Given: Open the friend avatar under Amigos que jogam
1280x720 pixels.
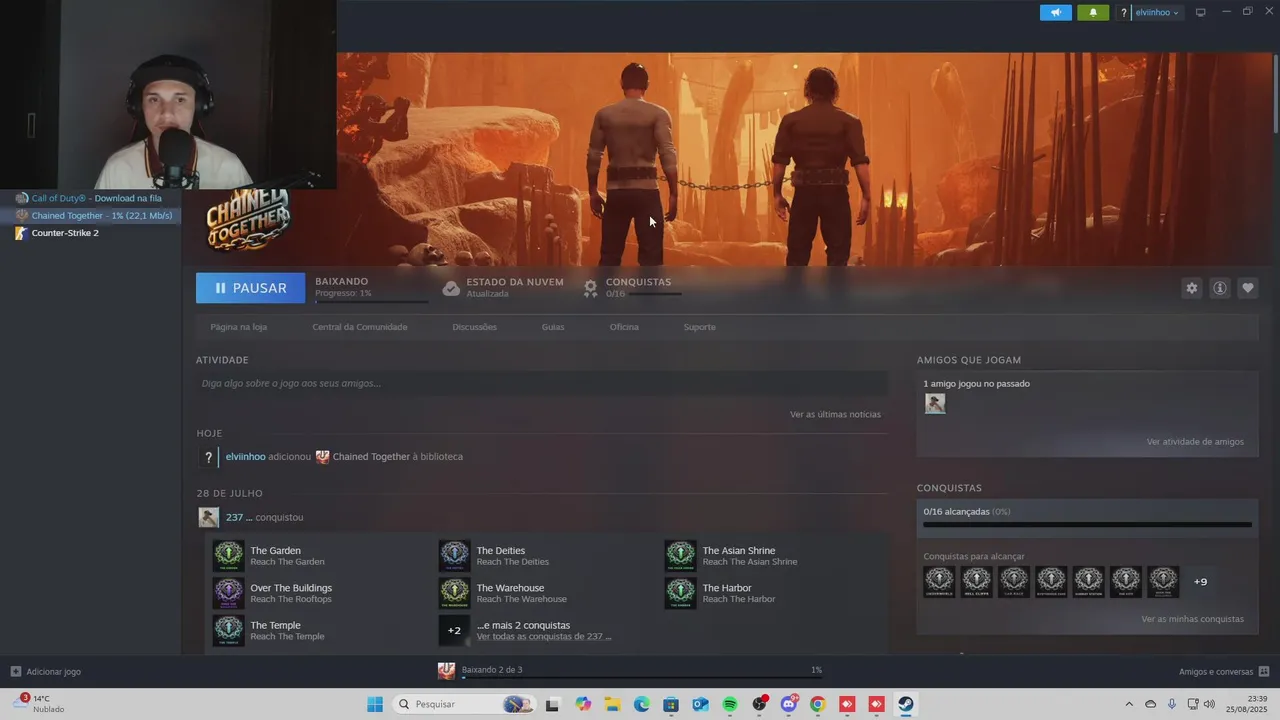Looking at the screenshot, I should point(935,404).
